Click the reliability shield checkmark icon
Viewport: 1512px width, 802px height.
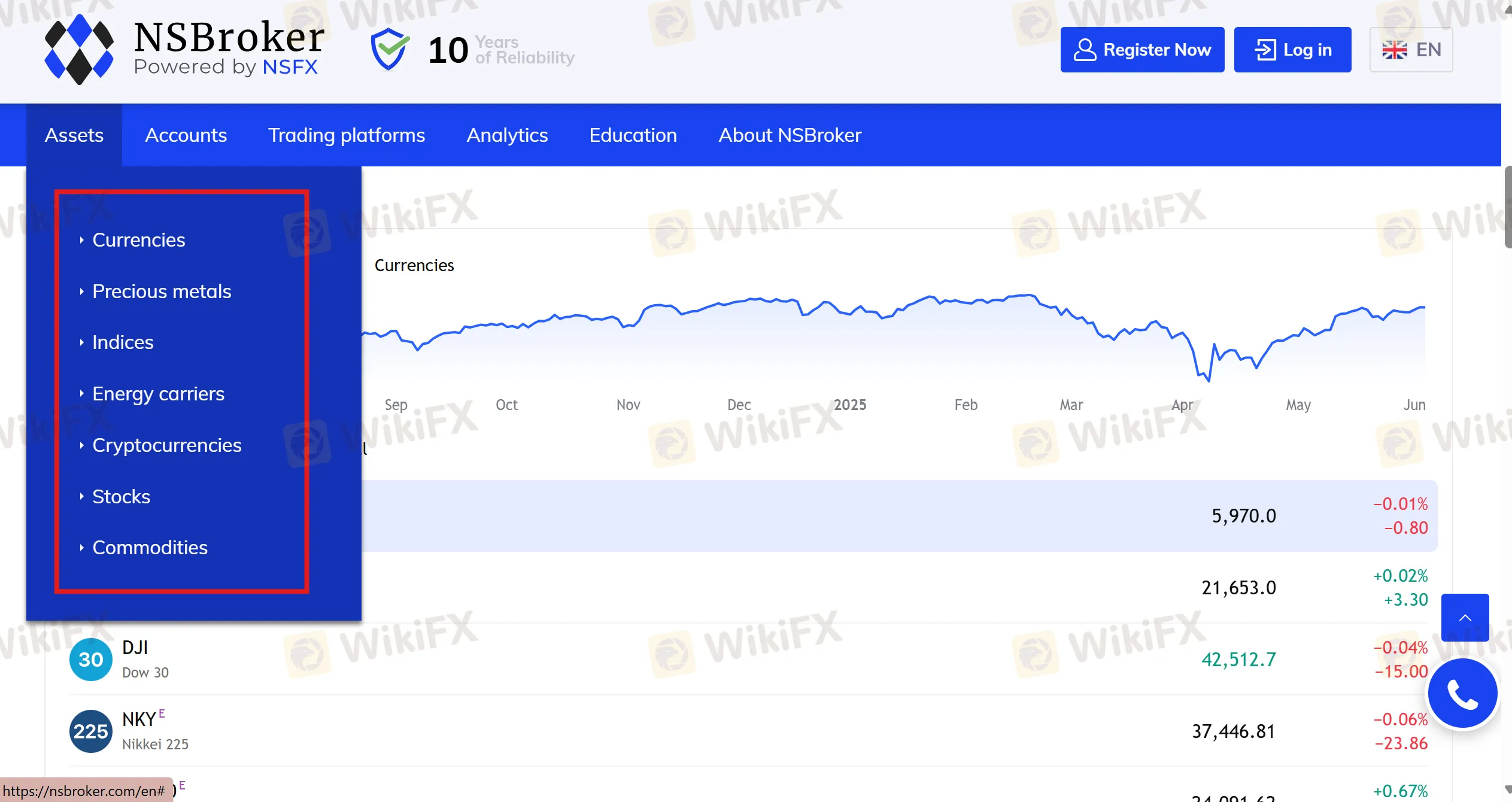click(x=390, y=50)
